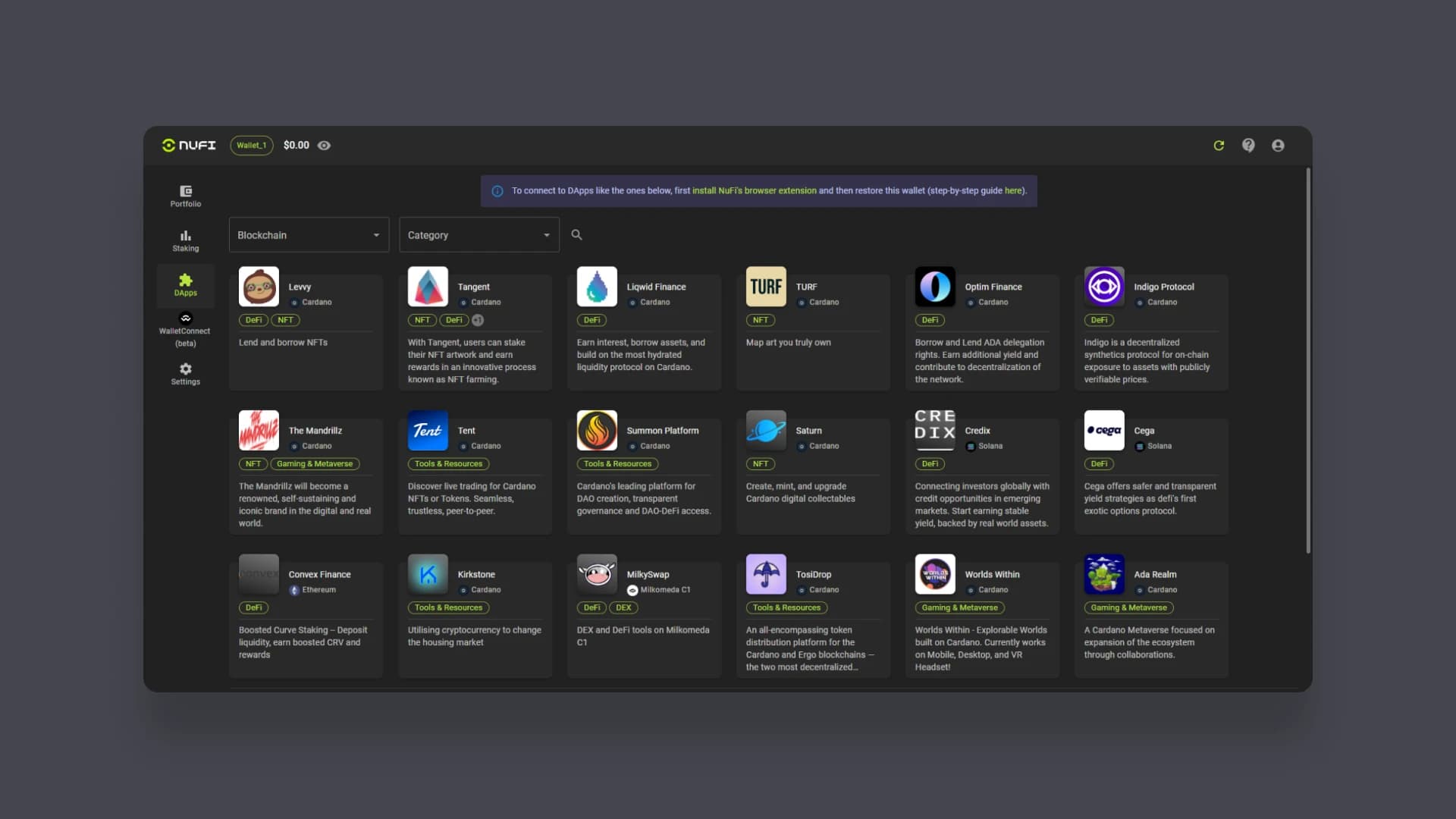The image size is (1456, 819).
Task: Click the Gaming & Metaverse tag on Mandrillz
Action: tap(315, 464)
